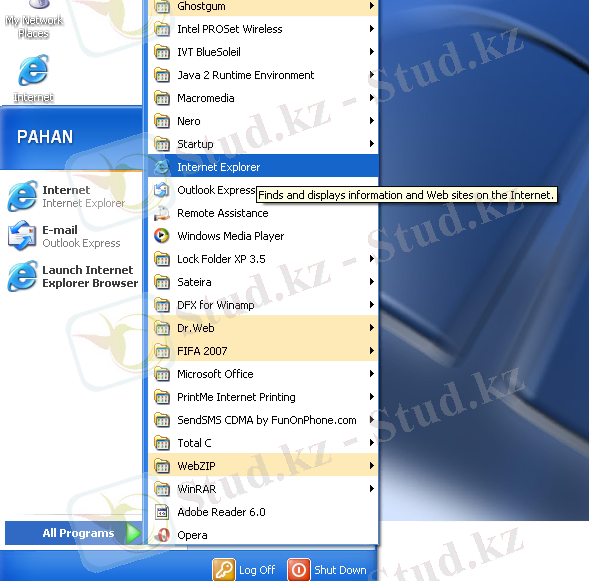Open the FIFA 2007 program folder

point(263,351)
